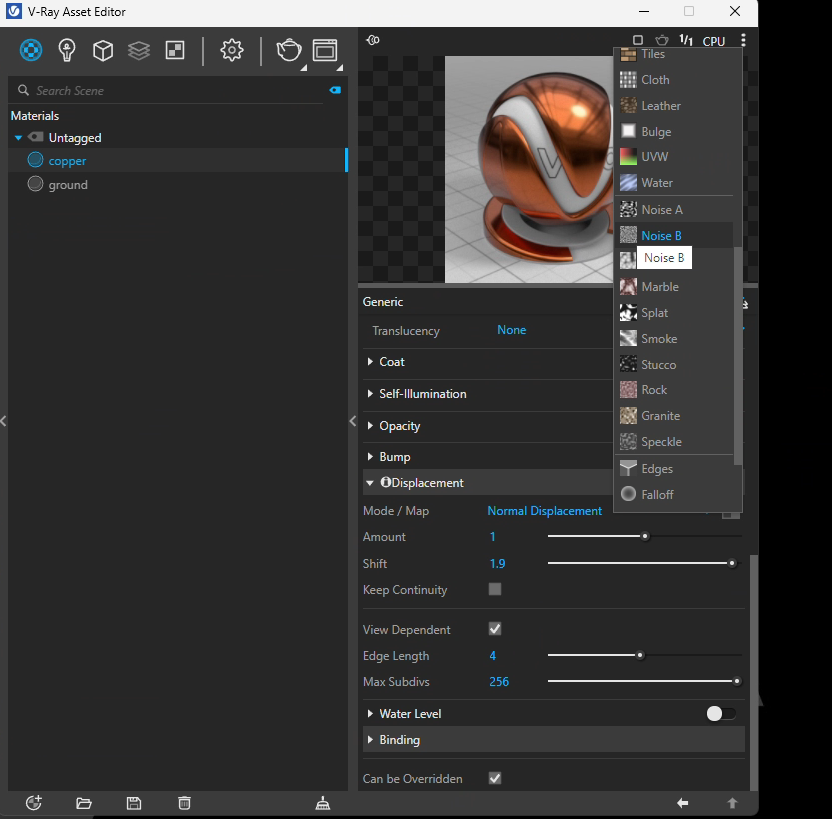Click the filter tag icon in search bar

click(x=335, y=90)
